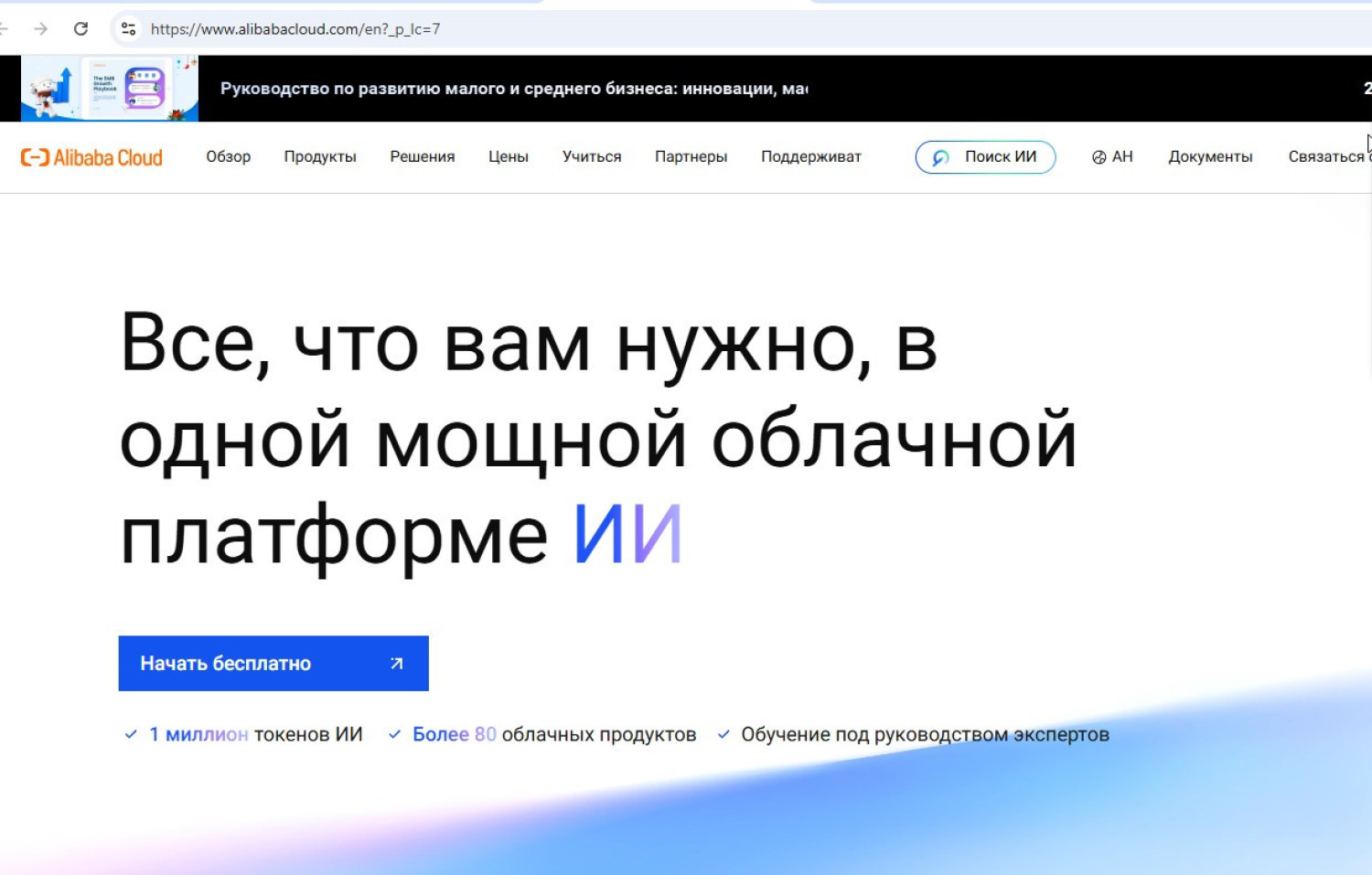The width and height of the screenshot is (1372, 875).
Task: Click the checkmark beside 'Обучение под руководством экспертов'
Action: click(724, 734)
